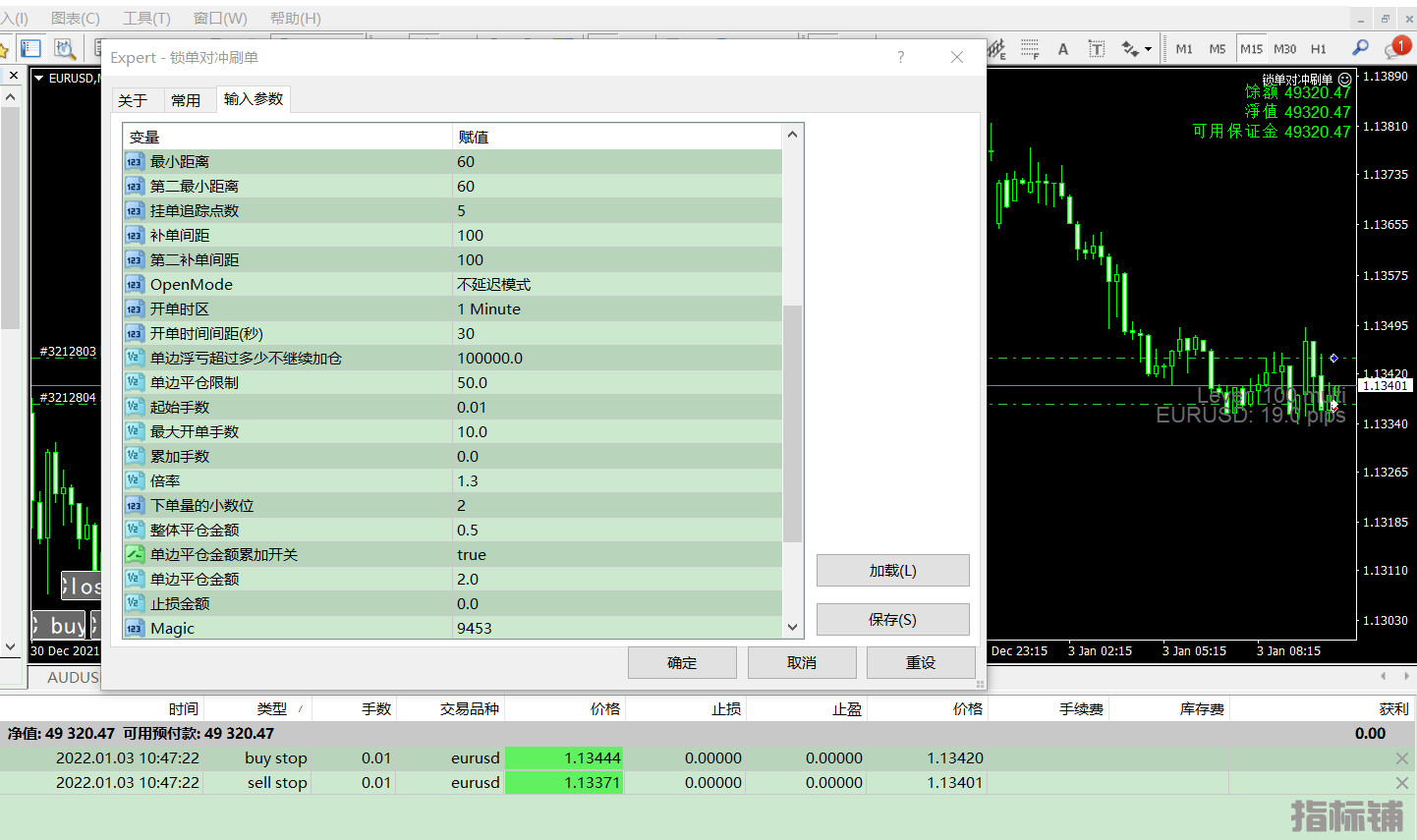Edit the 单边平仓限制 value 50.0
This screenshot has height=840, width=1417.
click(x=617, y=383)
